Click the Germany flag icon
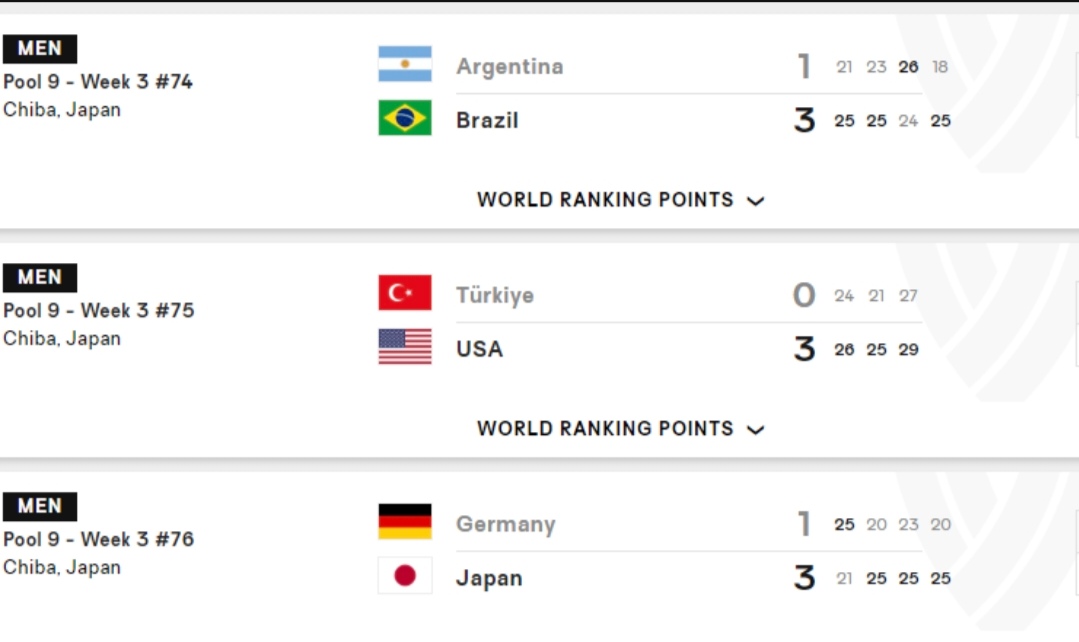This screenshot has width=1079, height=642. [x=405, y=522]
